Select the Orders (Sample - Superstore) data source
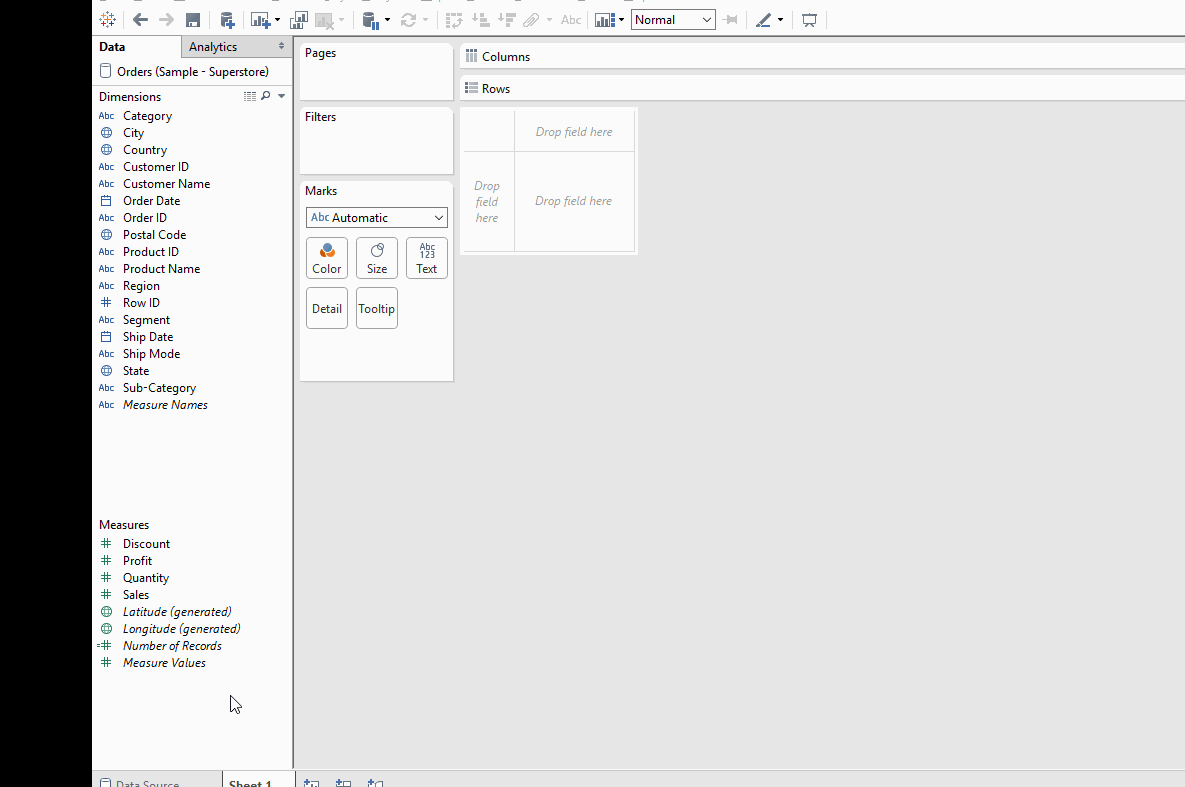1185x787 pixels. point(192,72)
